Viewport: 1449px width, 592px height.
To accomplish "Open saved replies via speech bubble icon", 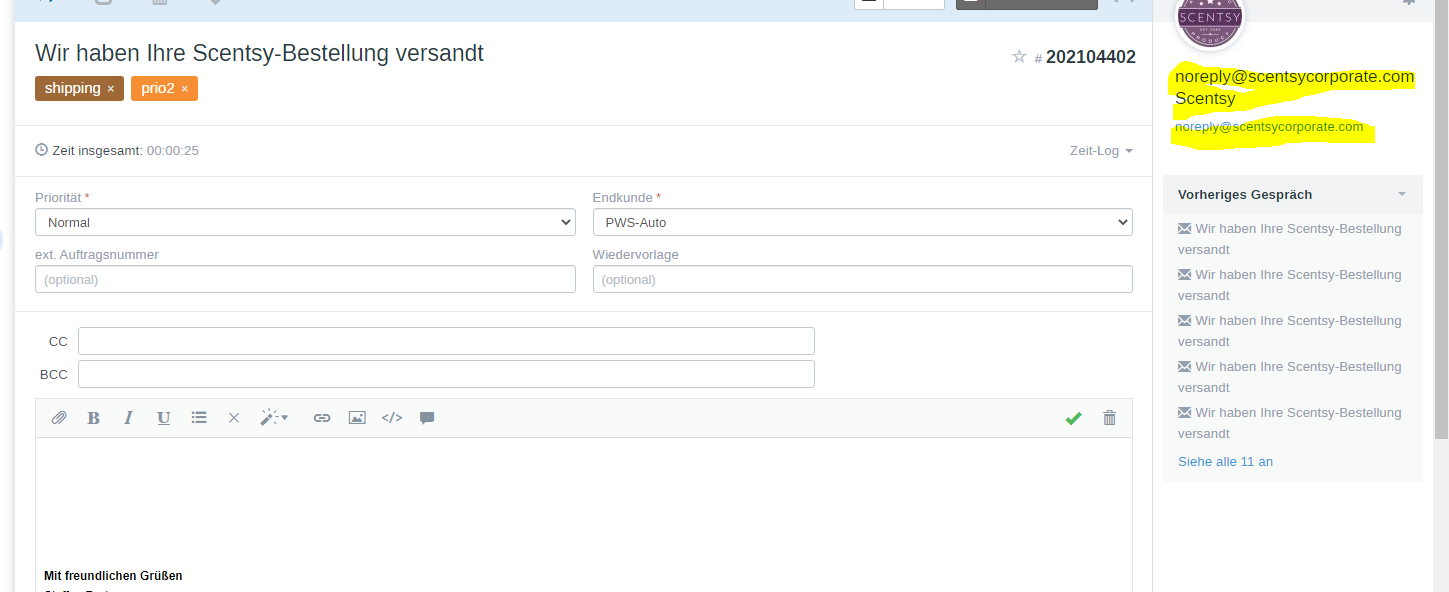I will pyautogui.click(x=427, y=418).
